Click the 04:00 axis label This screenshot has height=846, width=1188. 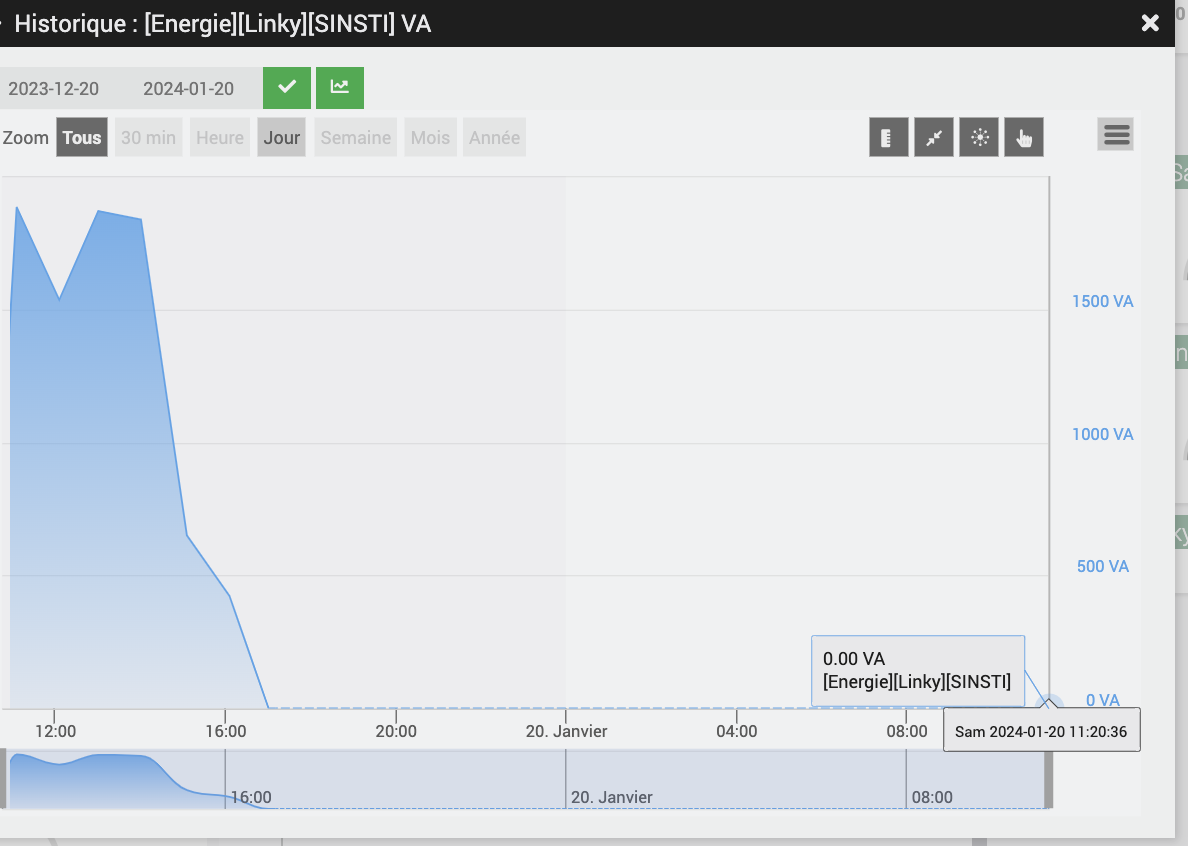coord(736,731)
